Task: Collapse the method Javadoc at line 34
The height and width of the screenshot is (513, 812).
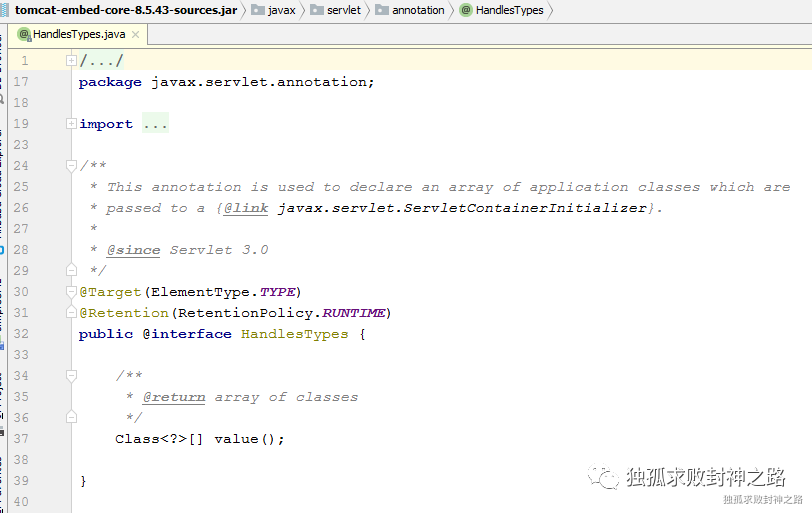Action: [71, 376]
